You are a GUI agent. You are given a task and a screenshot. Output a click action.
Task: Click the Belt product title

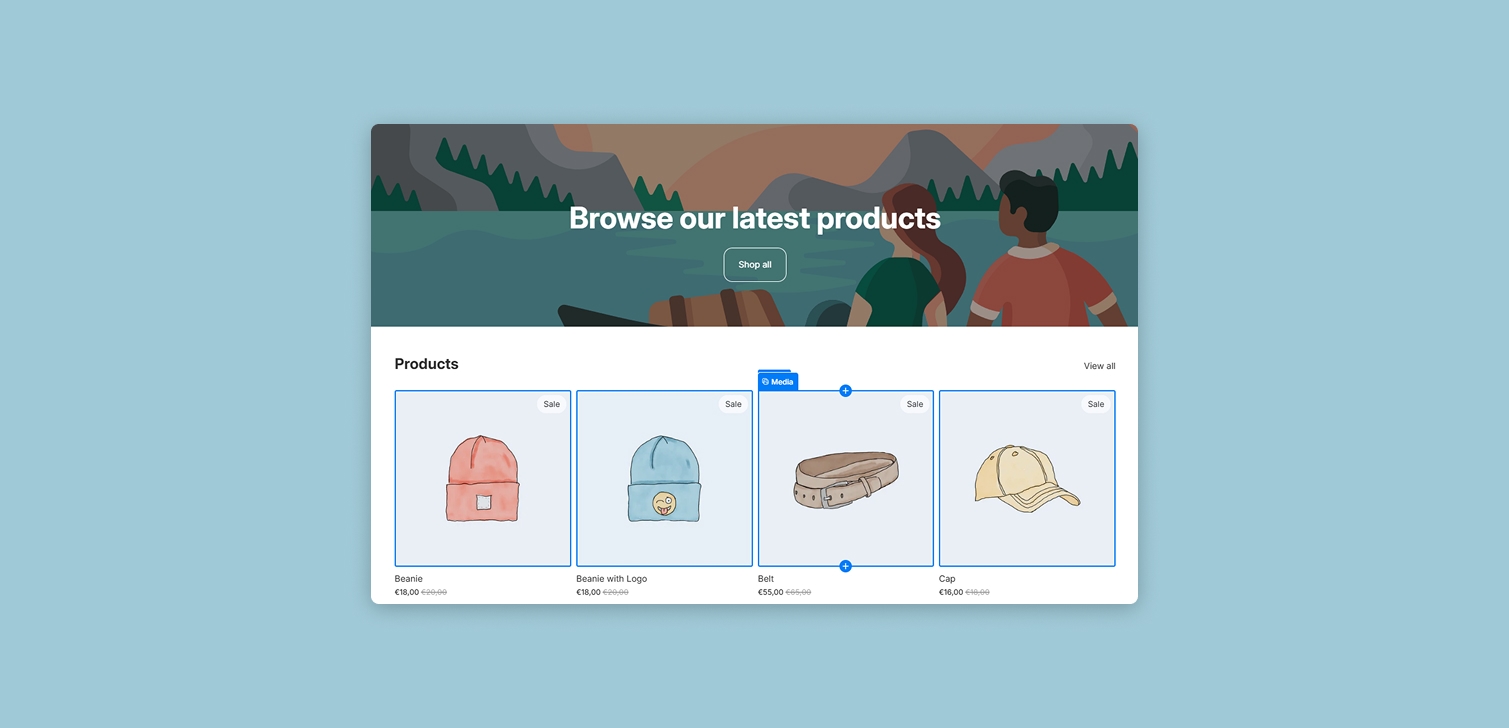(x=765, y=578)
